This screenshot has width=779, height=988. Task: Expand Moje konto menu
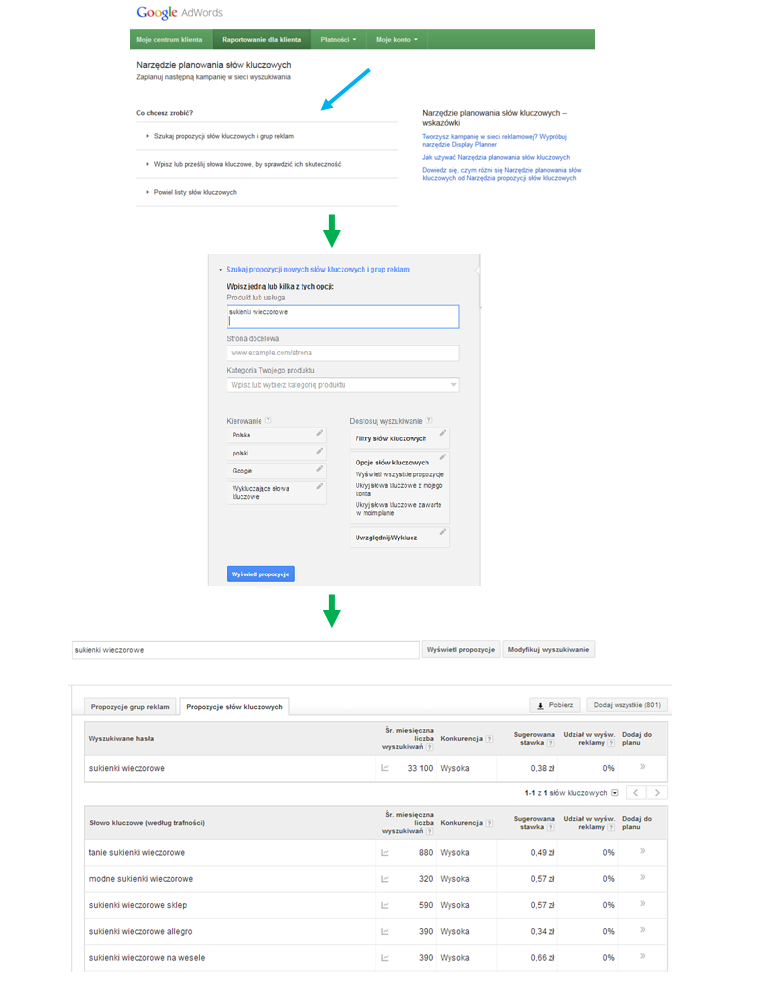396,40
